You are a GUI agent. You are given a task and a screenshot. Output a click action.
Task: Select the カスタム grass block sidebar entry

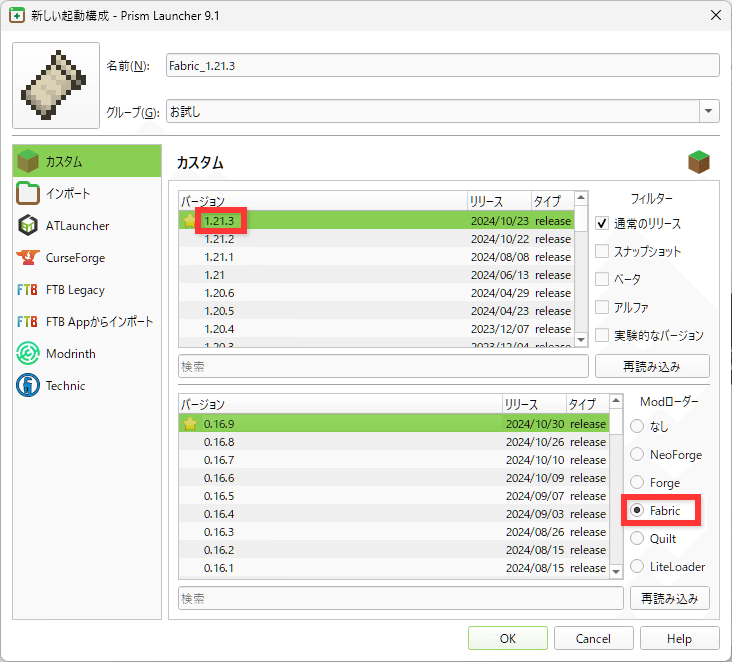[x=87, y=161]
